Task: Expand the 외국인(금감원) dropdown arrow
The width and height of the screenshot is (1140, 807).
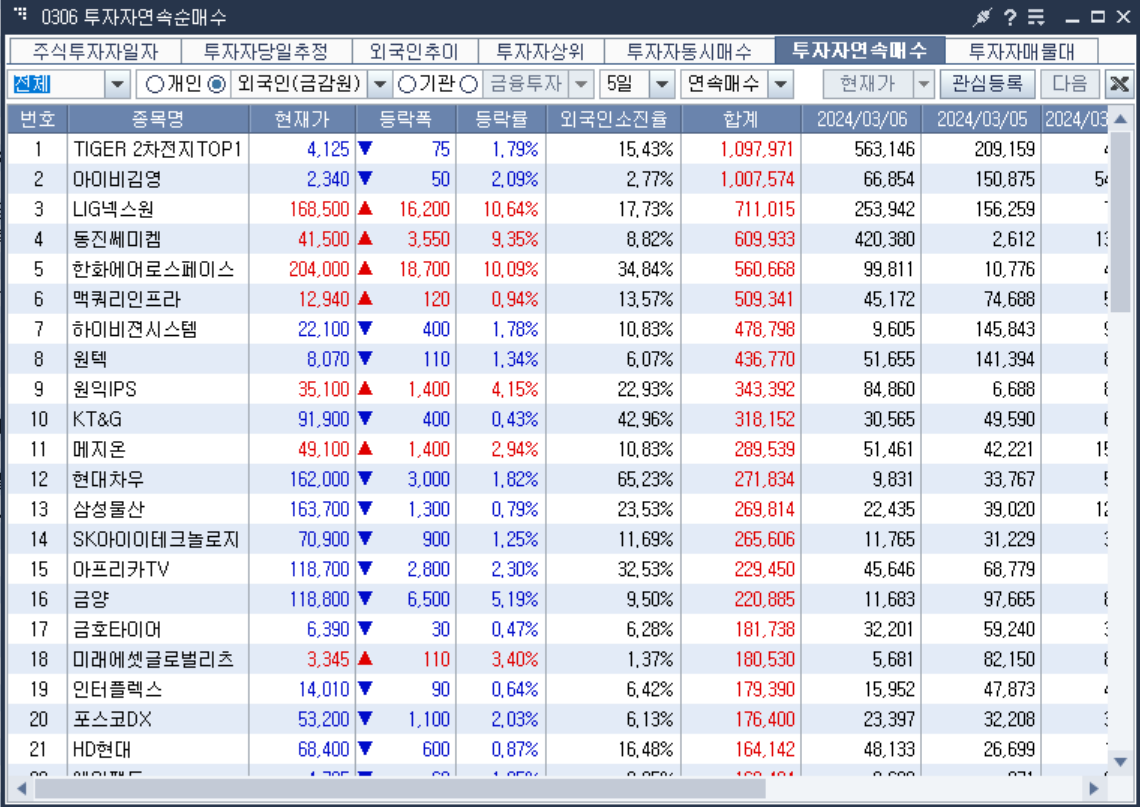Action: (380, 84)
